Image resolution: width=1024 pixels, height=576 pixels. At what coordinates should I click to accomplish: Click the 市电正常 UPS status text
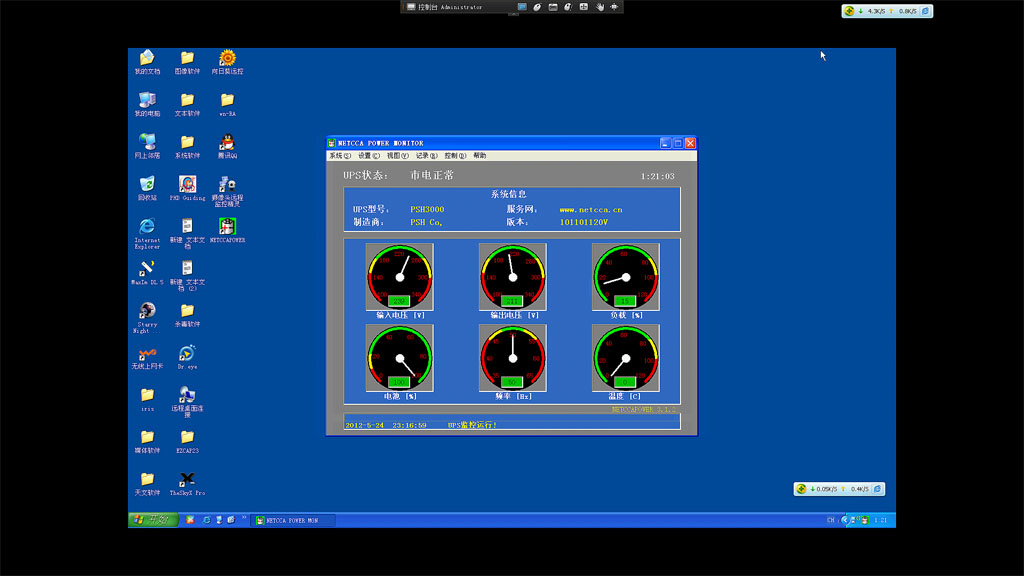(432, 176)
